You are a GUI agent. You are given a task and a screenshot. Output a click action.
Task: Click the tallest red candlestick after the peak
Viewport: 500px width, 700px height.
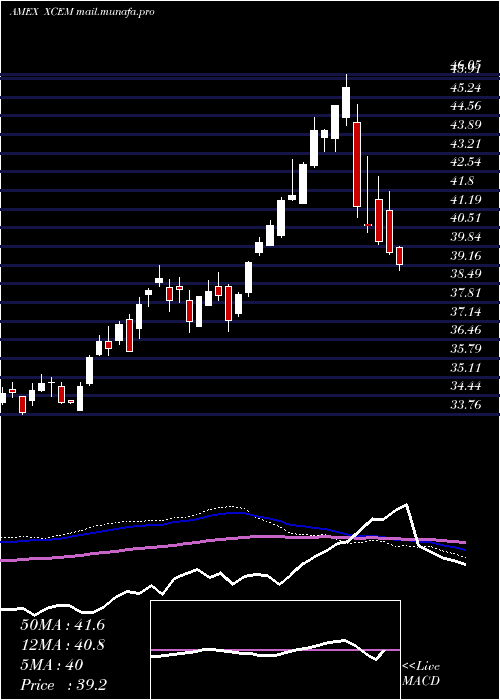[x=357, y=164]
